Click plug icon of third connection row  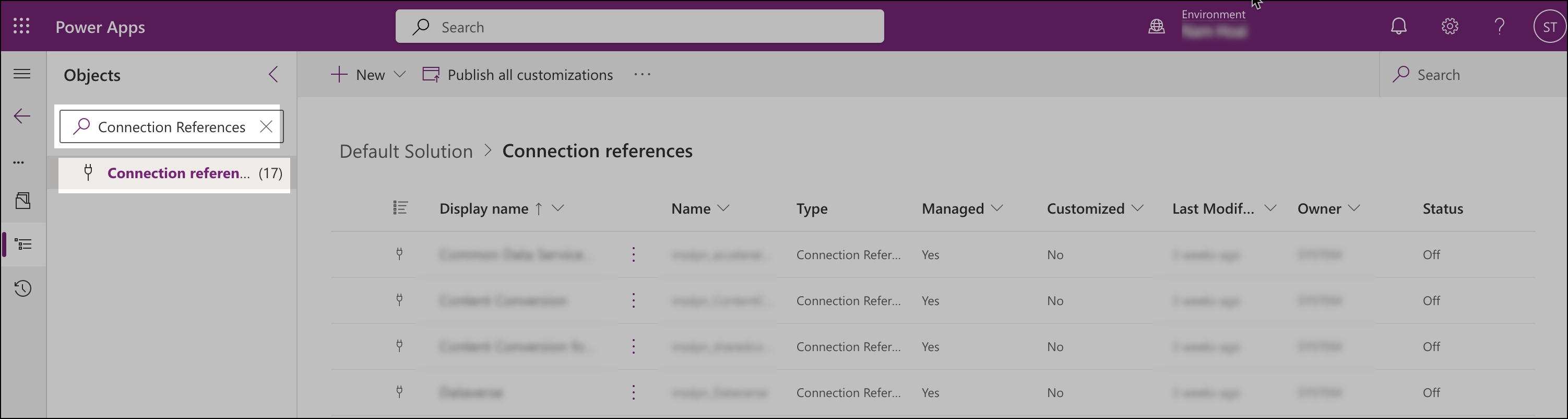(399, 346)
